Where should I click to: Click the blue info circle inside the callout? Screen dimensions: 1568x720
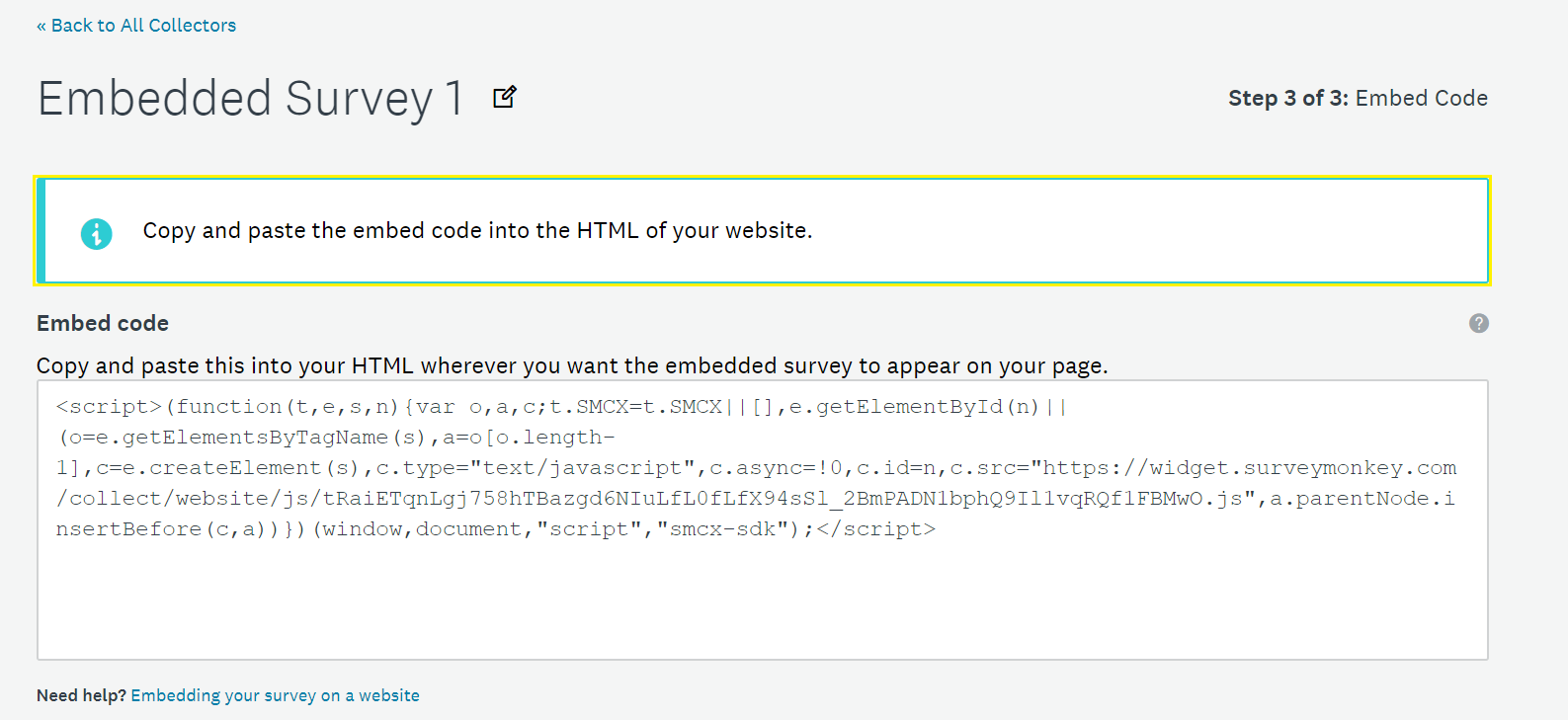pos(96,233)
